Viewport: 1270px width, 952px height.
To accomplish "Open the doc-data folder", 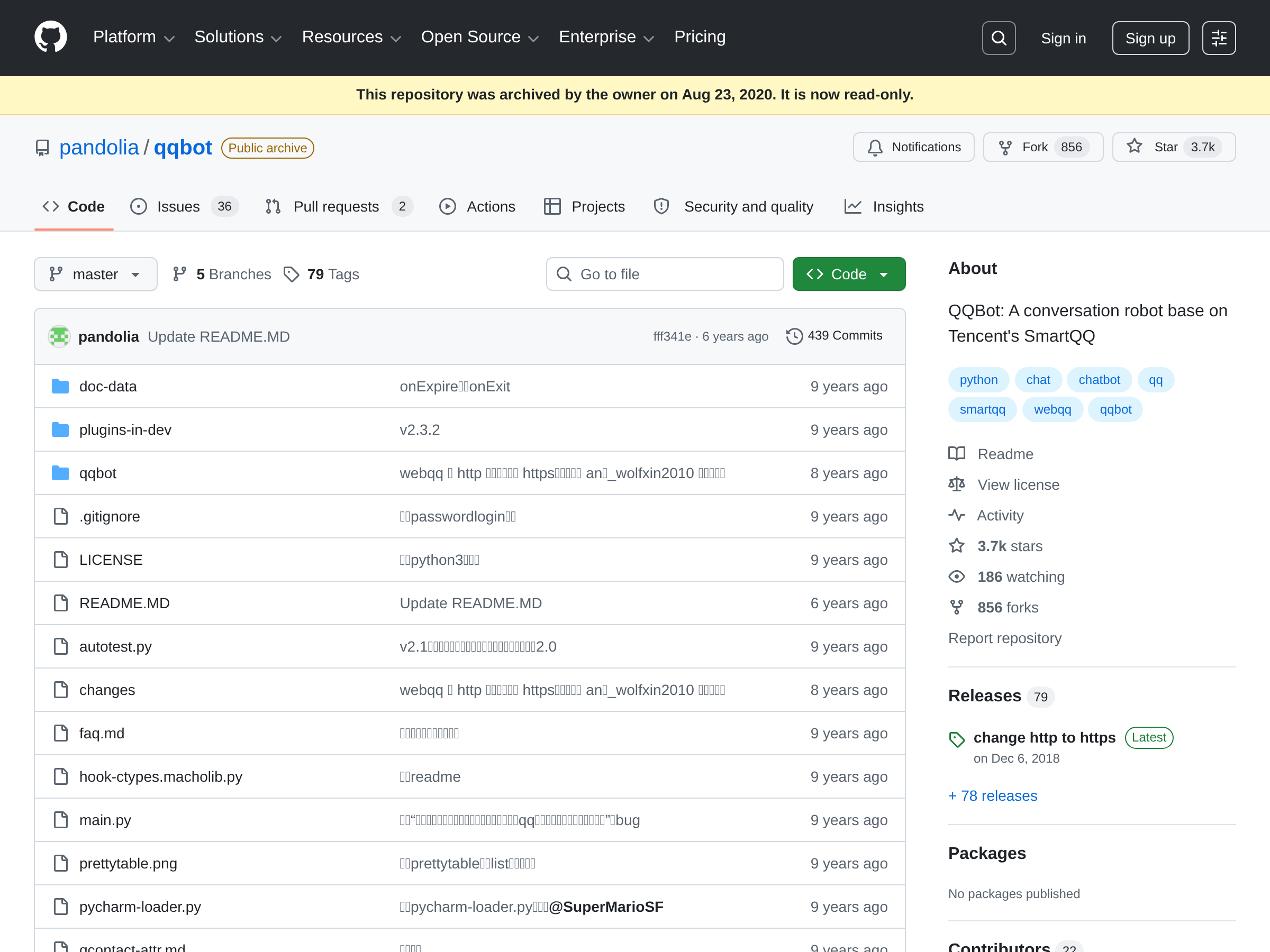I will pos(107,386).
